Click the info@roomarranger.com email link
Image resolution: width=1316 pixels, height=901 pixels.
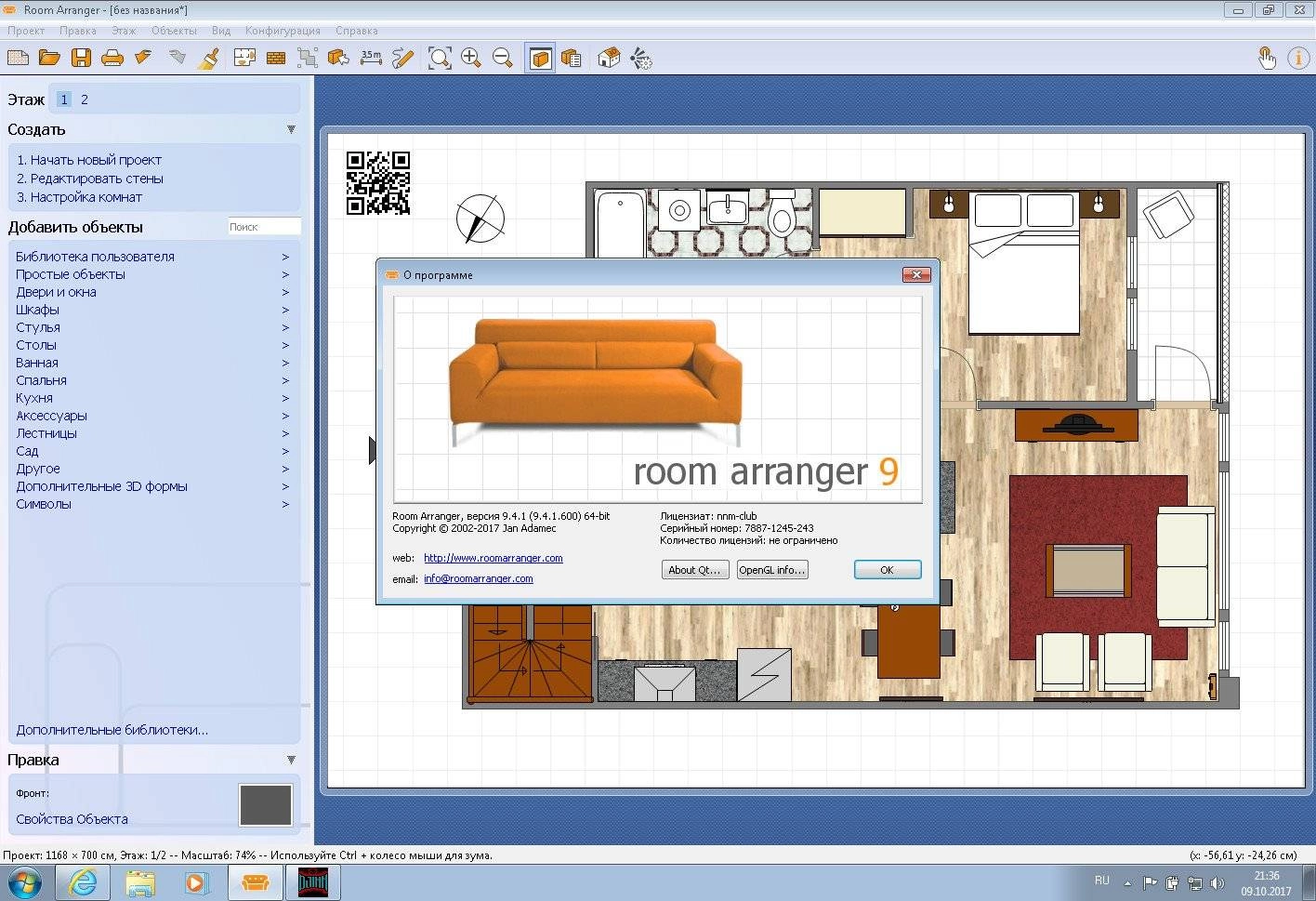(479, 578)
